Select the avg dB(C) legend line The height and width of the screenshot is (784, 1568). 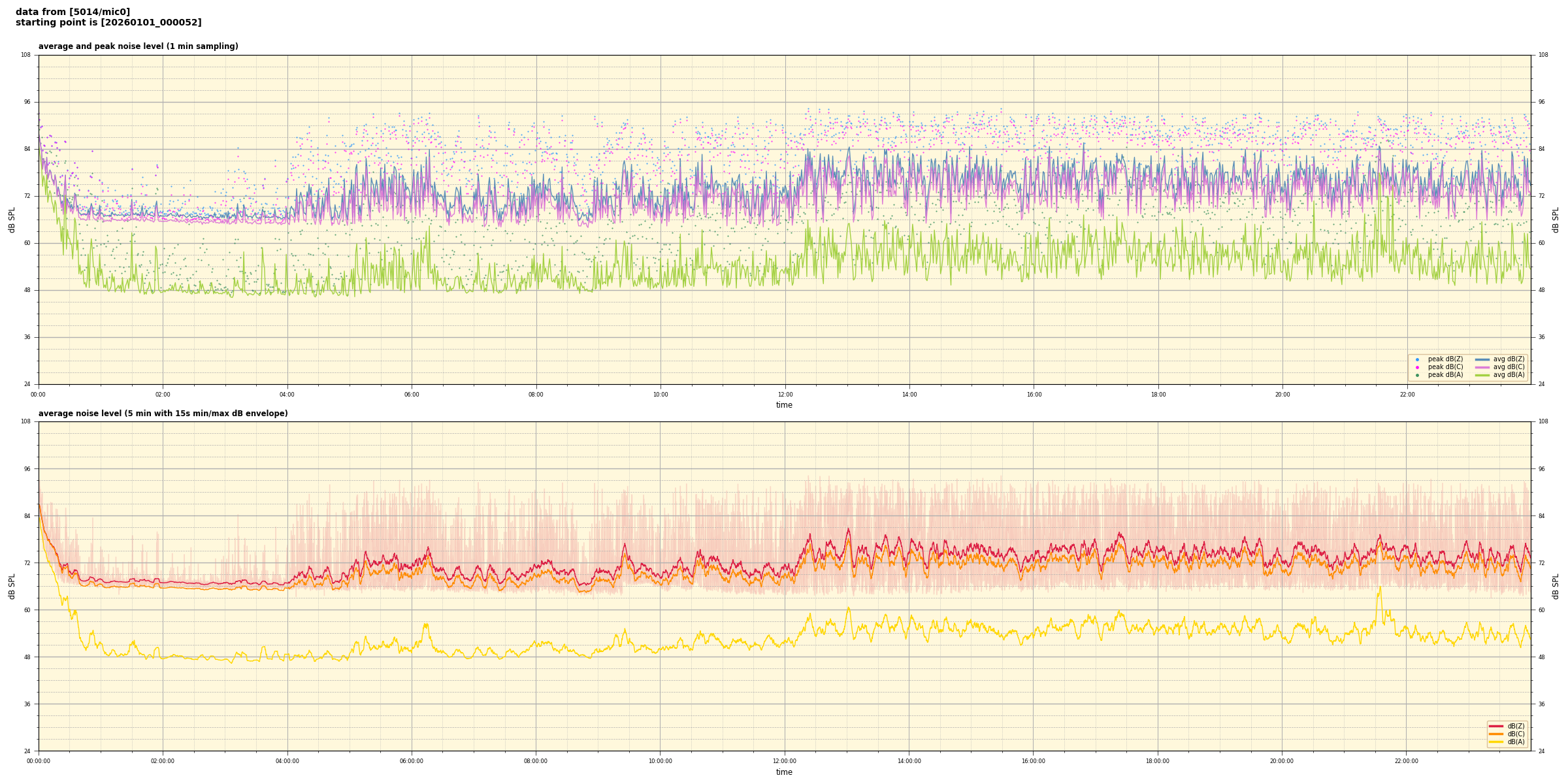[1482, 367]
